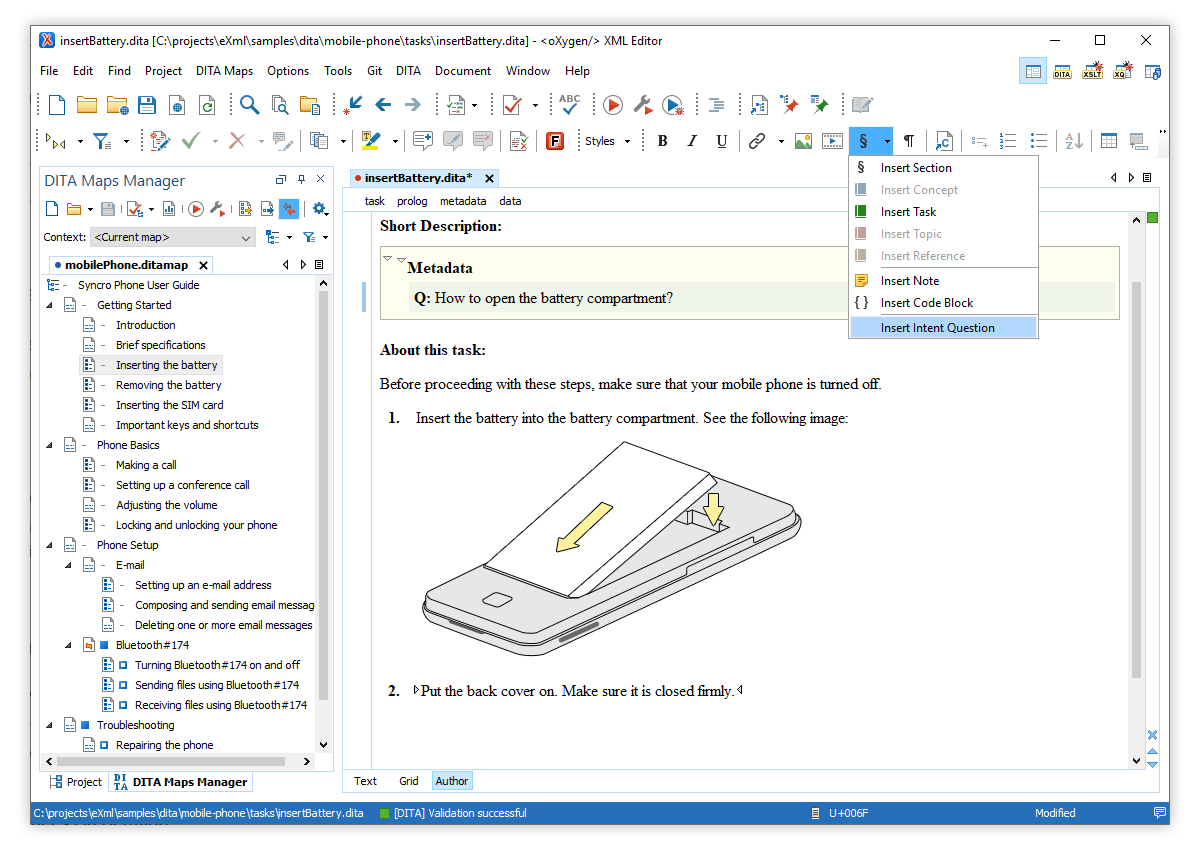Click the Save icon in main toolbar
1200x850 pixels.
pos(147,105)
